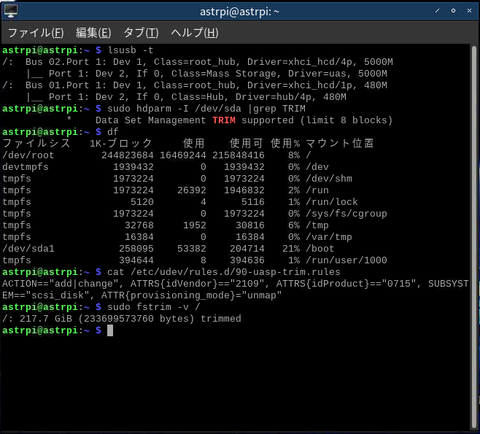Close the astrpi terminal window
480x434 pixels.
469,11
